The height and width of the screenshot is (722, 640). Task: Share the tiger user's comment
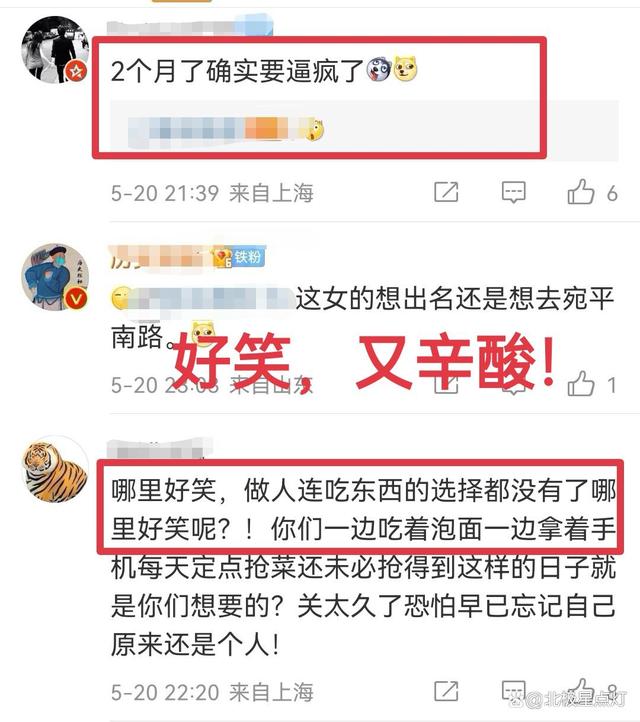coord(446,691)
